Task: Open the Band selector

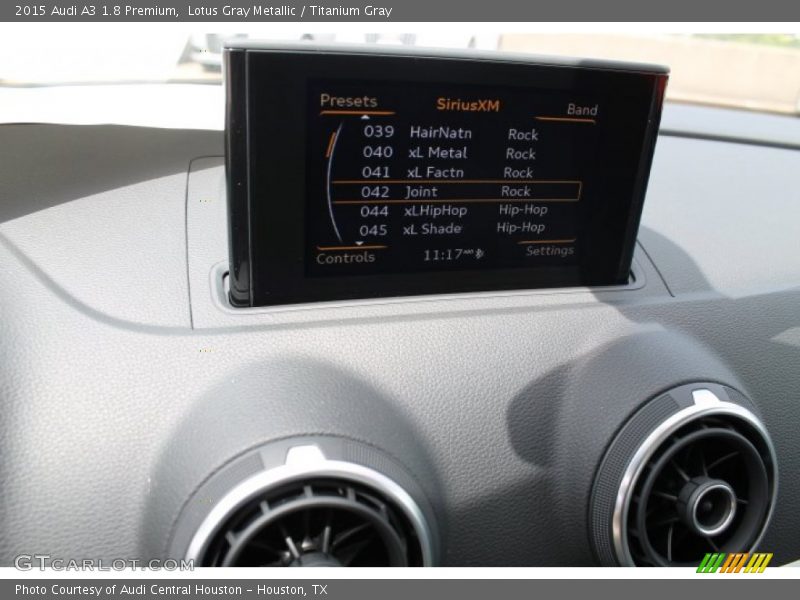Action: click(x=583, y=109)
